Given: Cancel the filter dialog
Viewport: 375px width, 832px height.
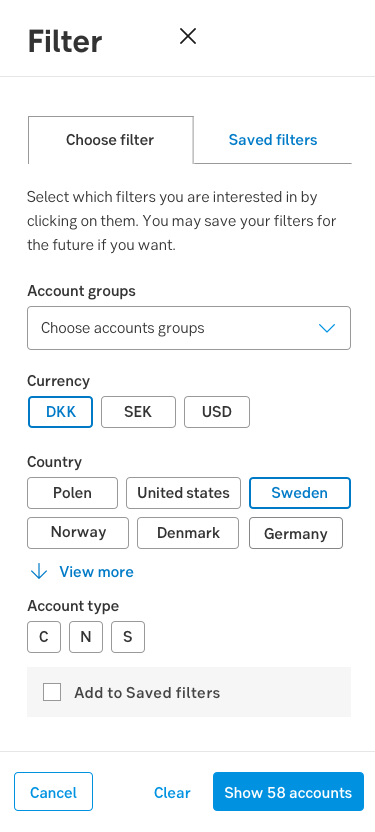Looking at the screenshot, I should click(53, 792).
